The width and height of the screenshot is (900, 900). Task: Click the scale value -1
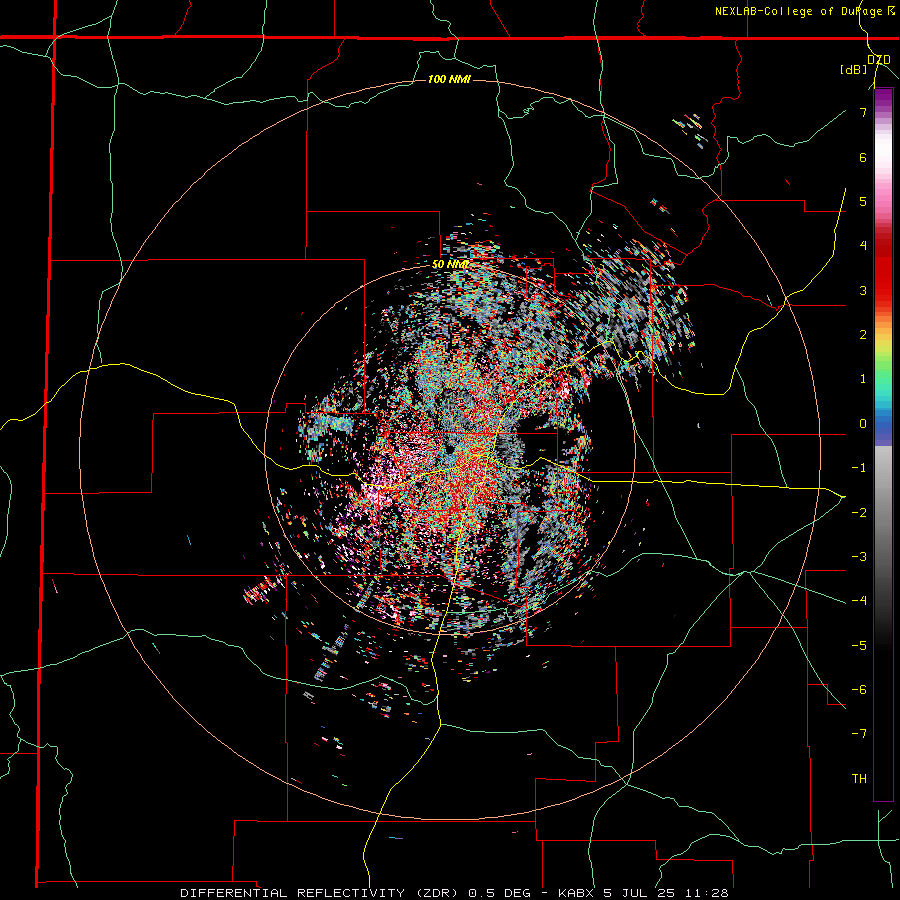(x=859, y=468)
